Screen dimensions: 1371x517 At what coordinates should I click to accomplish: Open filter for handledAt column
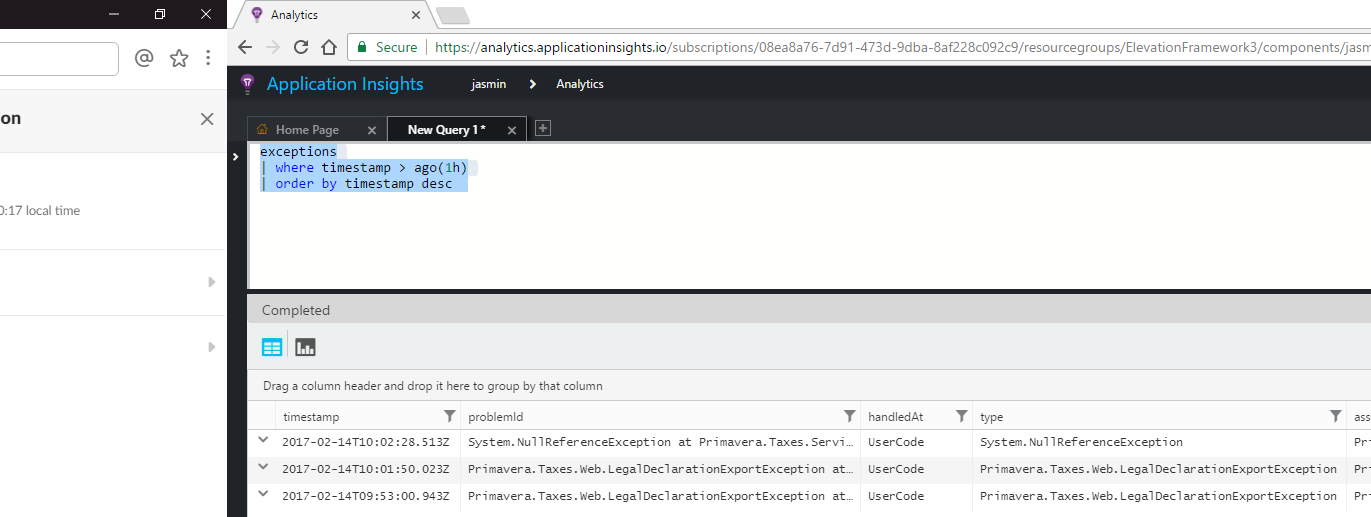tap(961, 415)
